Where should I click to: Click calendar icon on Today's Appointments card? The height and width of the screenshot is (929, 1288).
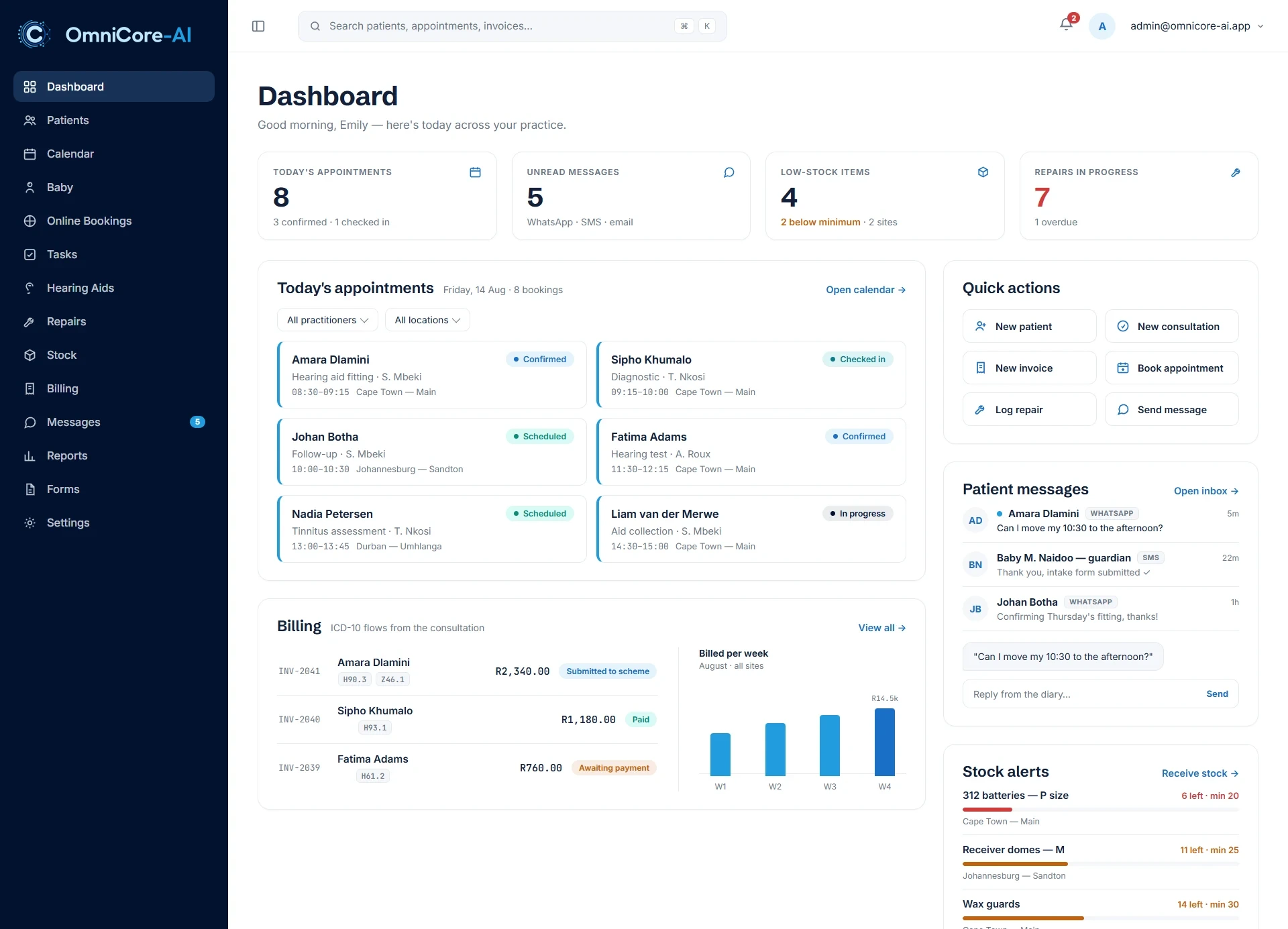476,172
